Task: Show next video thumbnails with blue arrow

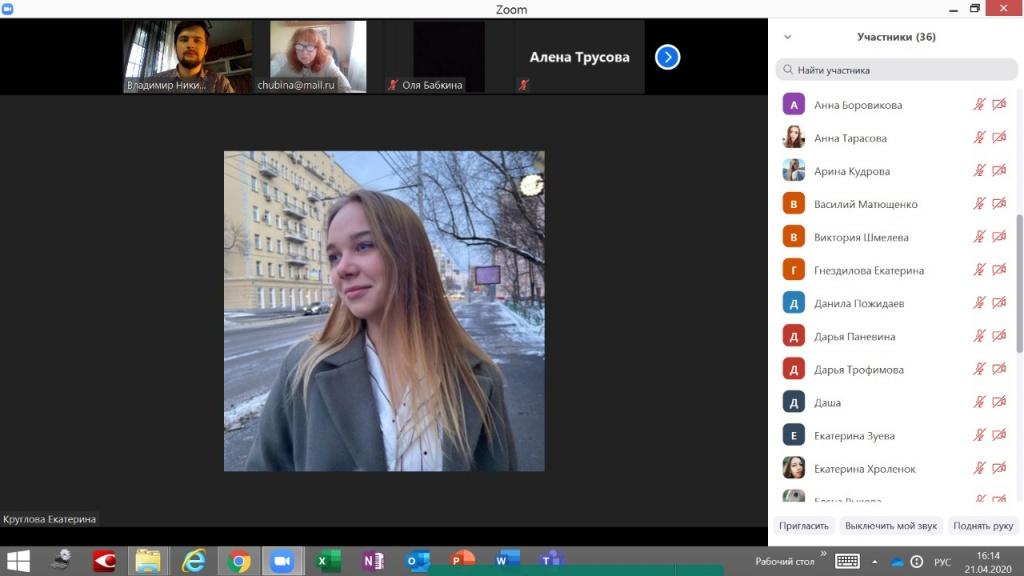Action: [x=667, y=57]
